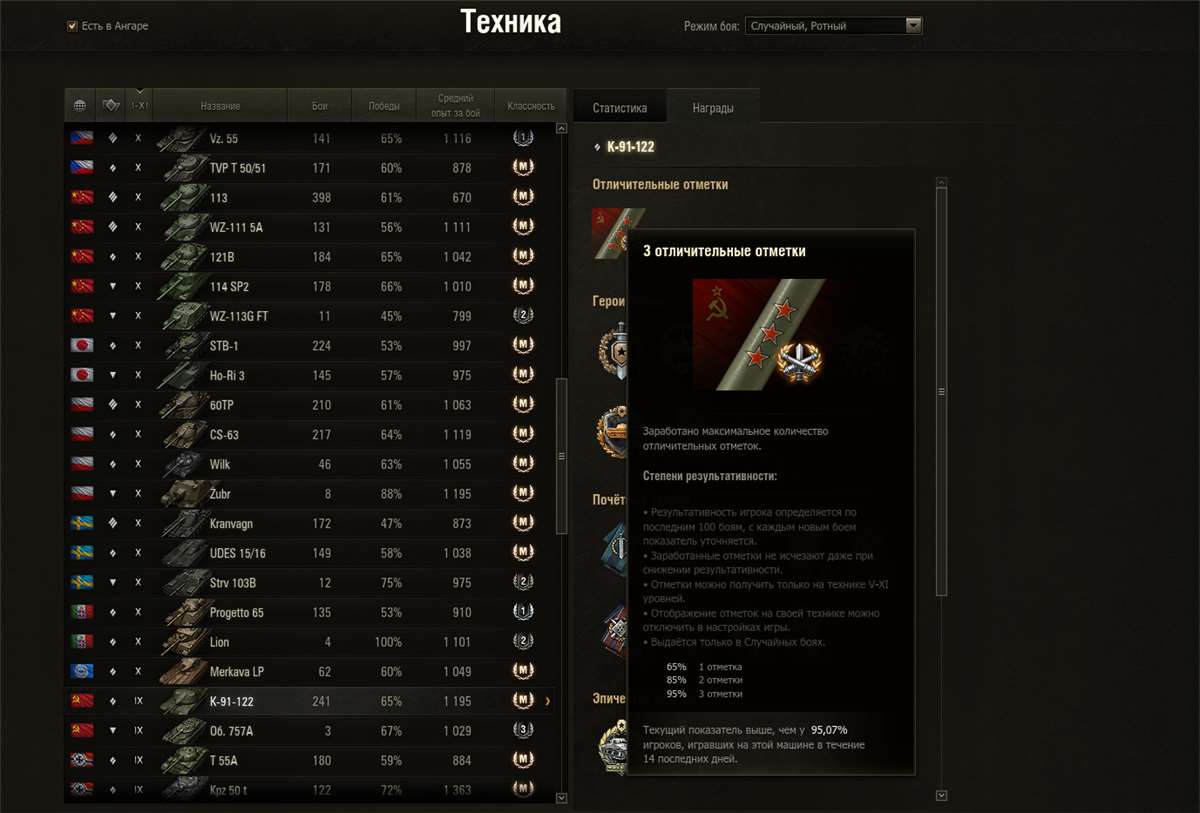The height and width of the screenshot is (813, 1200).
Task: Switch to the Статистика tab
Action: tap(619, 108)
